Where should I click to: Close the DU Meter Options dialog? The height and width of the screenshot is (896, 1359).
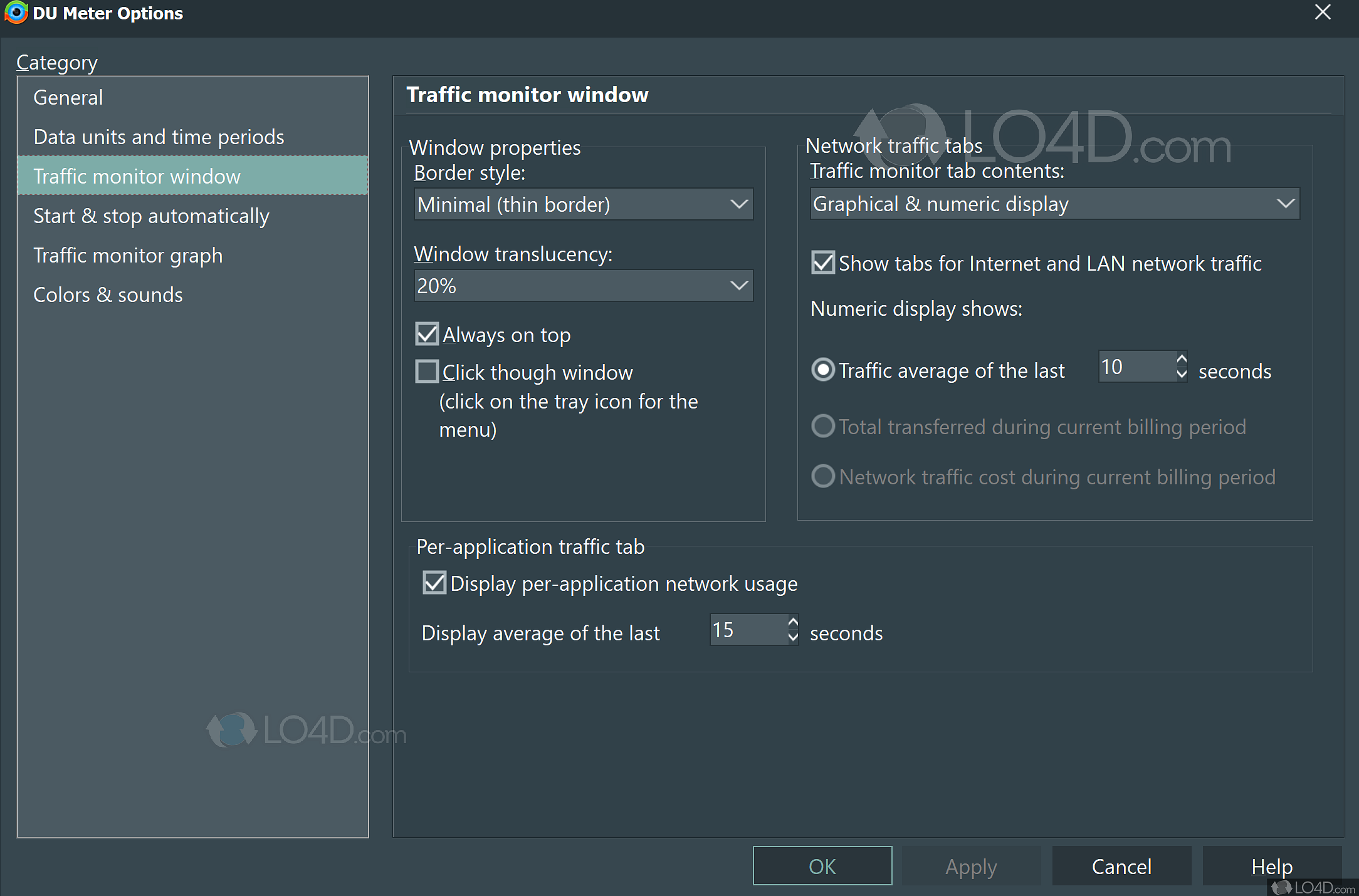1323,13
